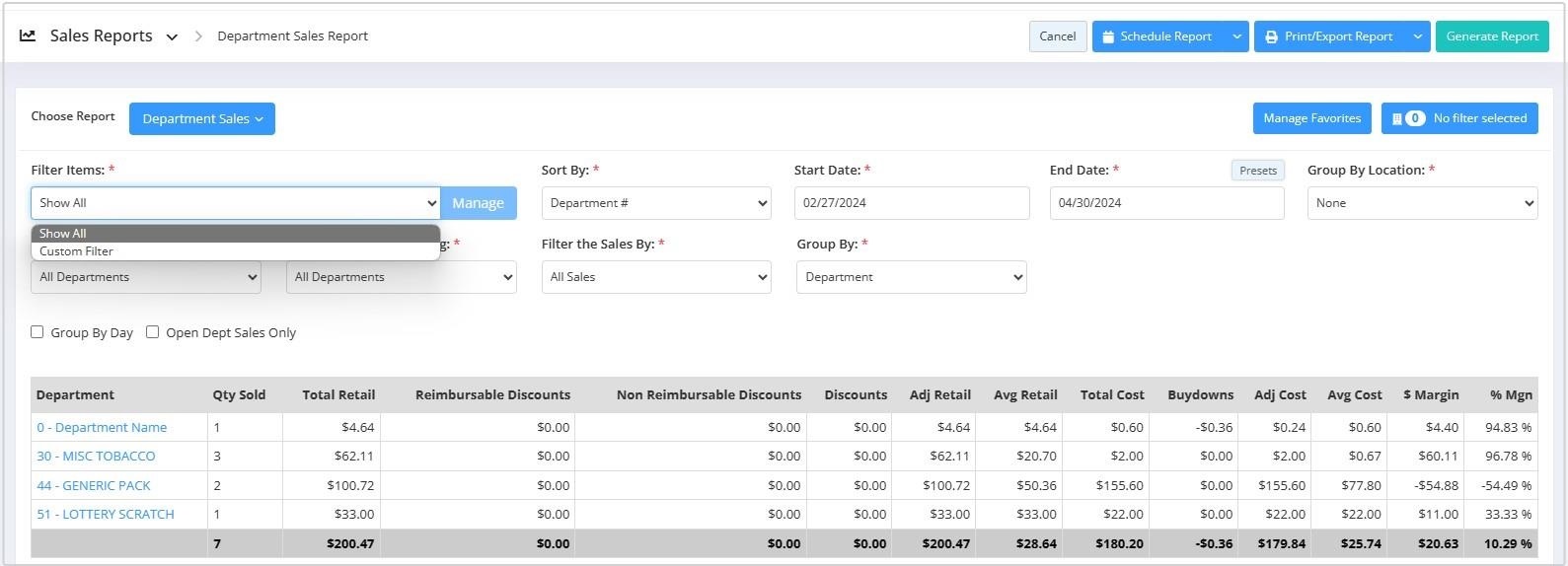The width and height of the screenshot is (1568, 566).
Task: Open the first All Departments dropdown
Action: click(x=146, y=277)
